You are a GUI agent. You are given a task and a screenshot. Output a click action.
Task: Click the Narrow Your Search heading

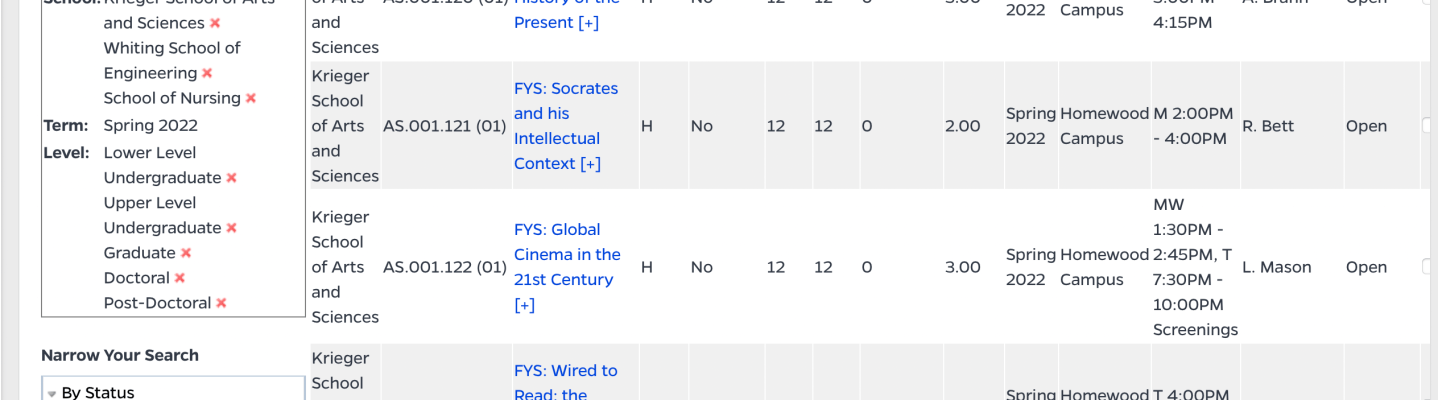[x=120, y=355]
